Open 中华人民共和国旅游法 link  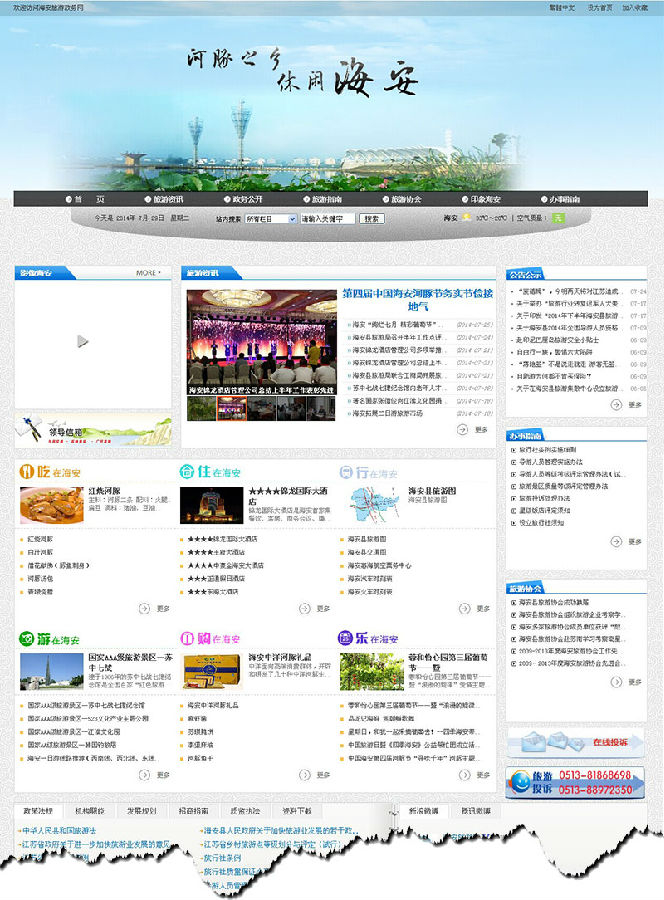(59, 831)
